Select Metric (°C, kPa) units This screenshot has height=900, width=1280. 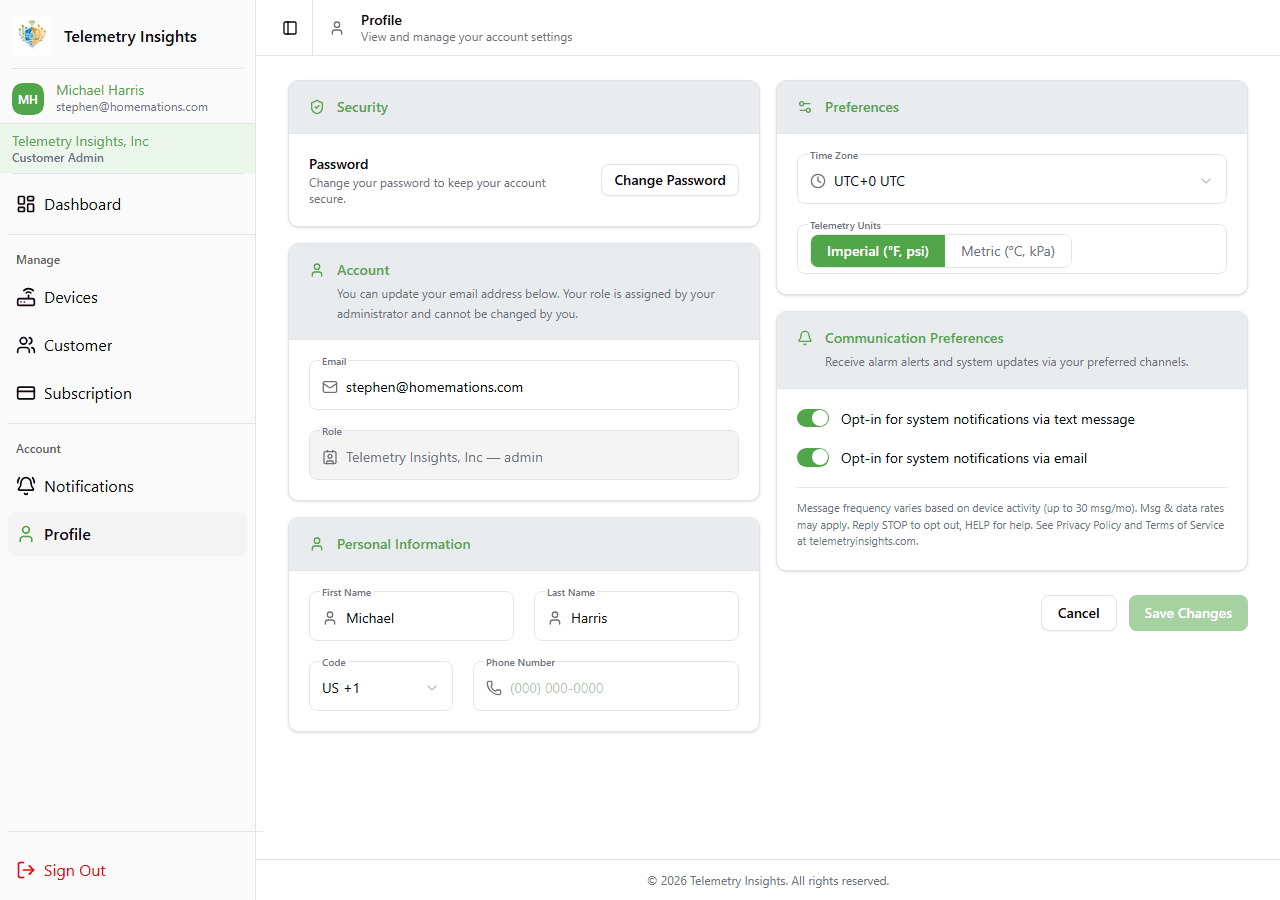[1007, 251]
